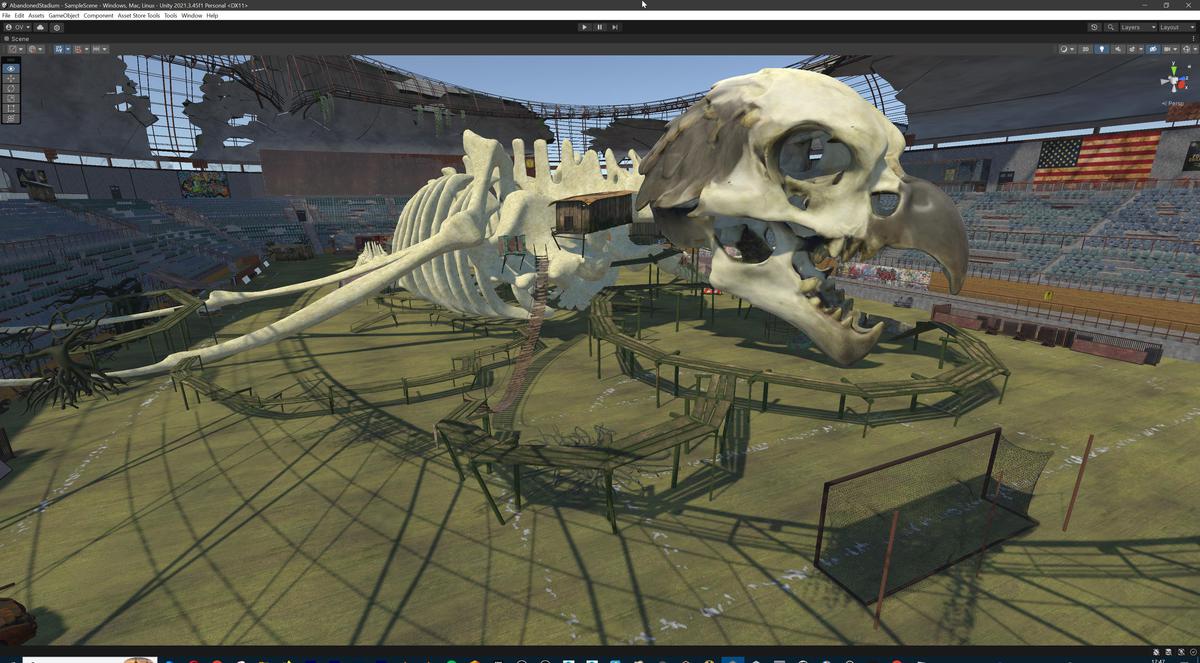Select the Rotate tool
Image resolution: width=1200 pixels, height=663 pixels.
pos(10,89)
